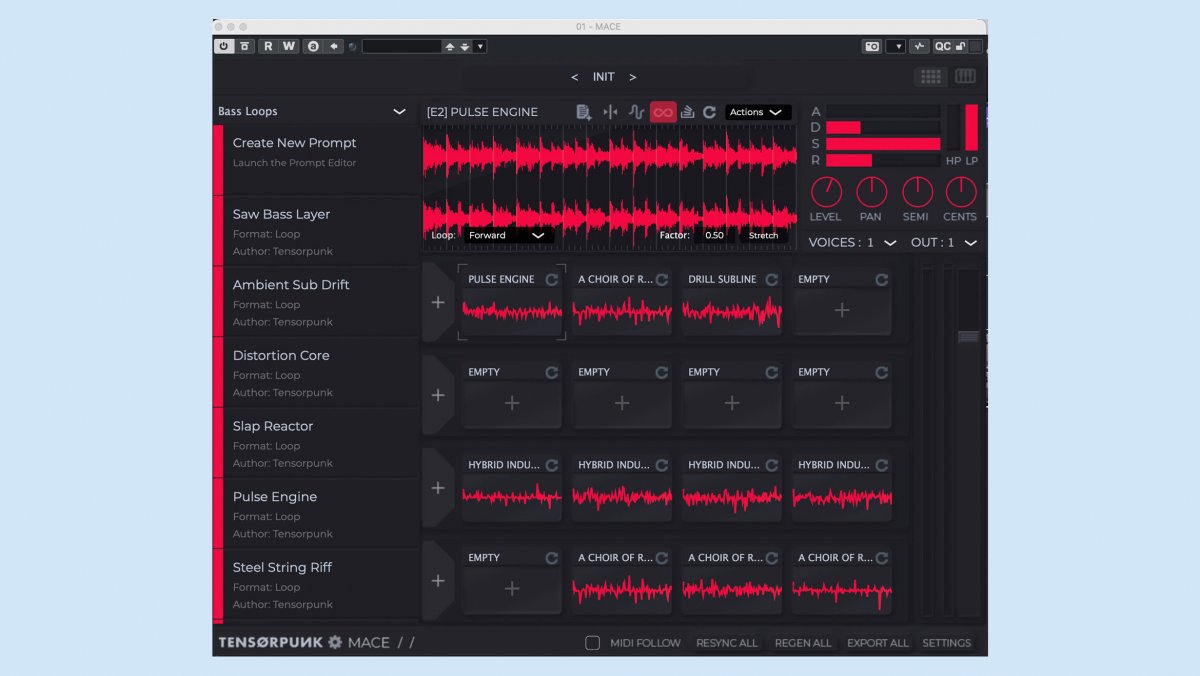Regenerate the DRILL SUBLINE pad
This screenshot has width=1200, height=676.
tap(771, 280)
